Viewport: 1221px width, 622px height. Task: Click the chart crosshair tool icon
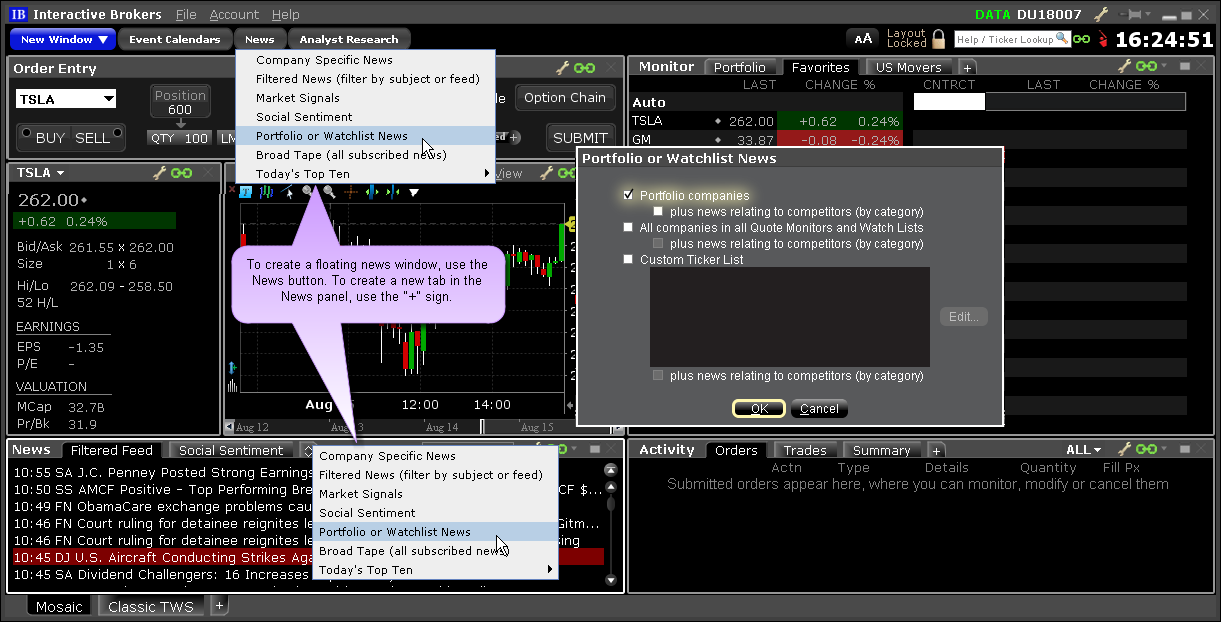350,191
